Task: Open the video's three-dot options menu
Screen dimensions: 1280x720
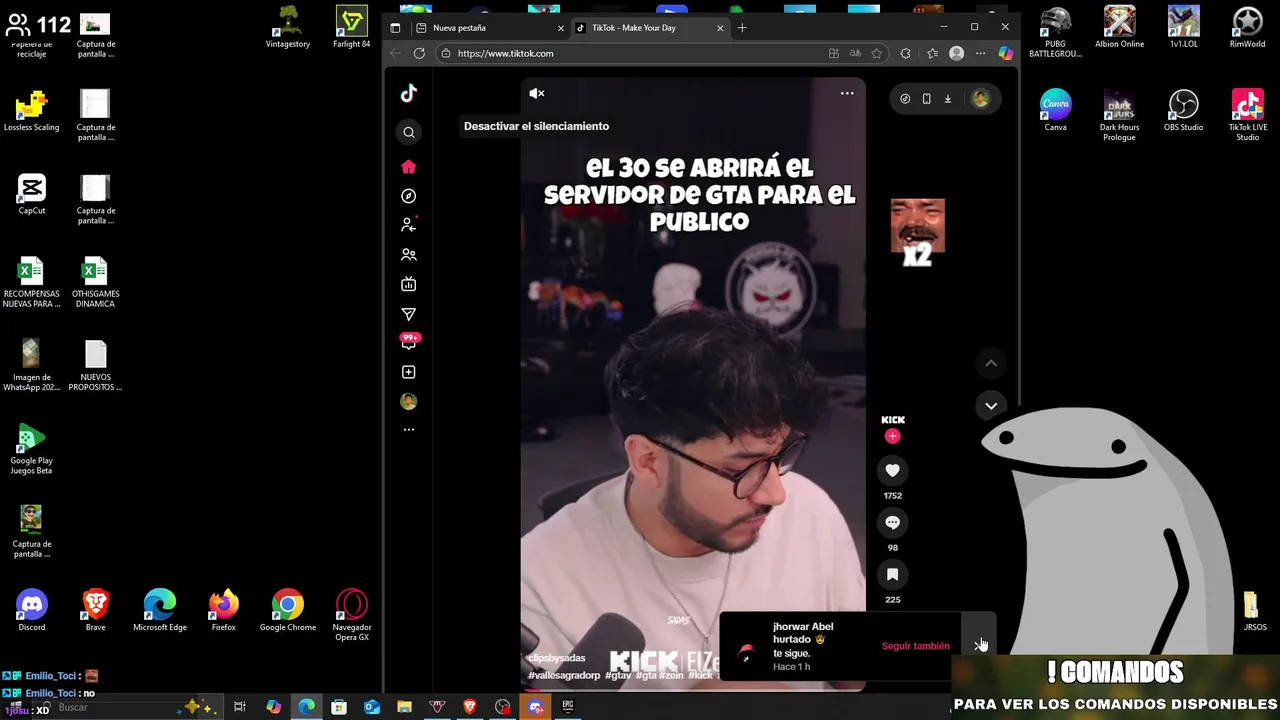Action: tap(847, 93)
